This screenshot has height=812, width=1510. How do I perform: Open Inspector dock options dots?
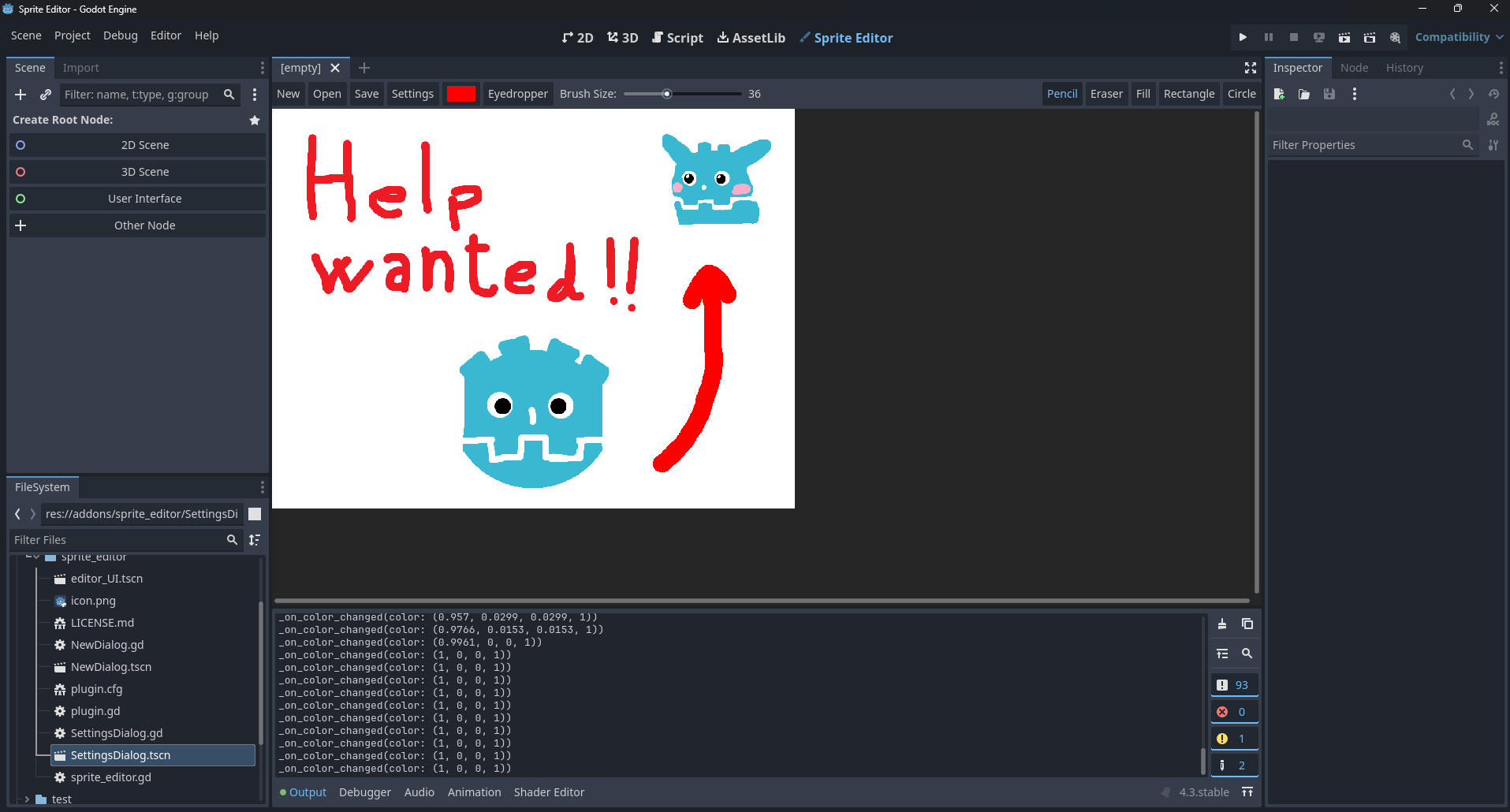pyautogui.click(x=1501, y=68)
